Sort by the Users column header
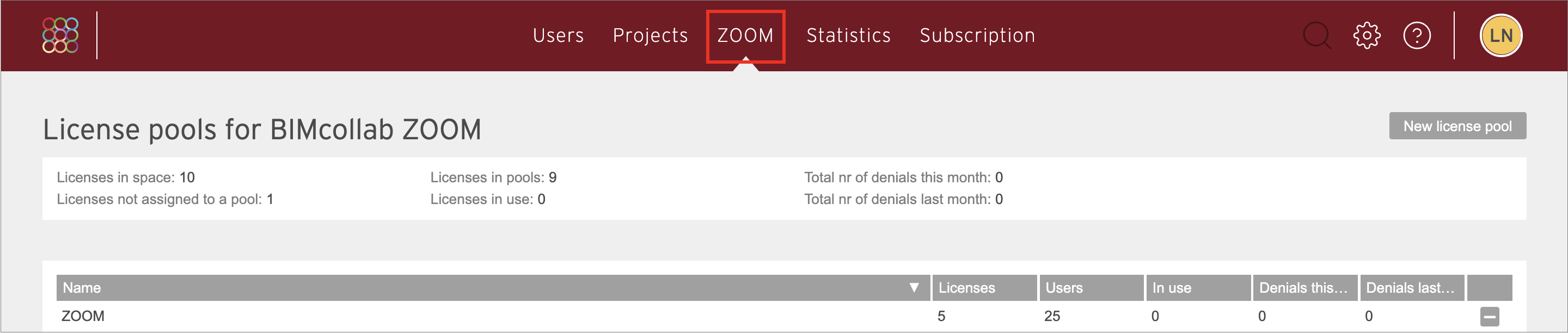The width and height of the screenshot is (1568, 333). coord(1091,288)
